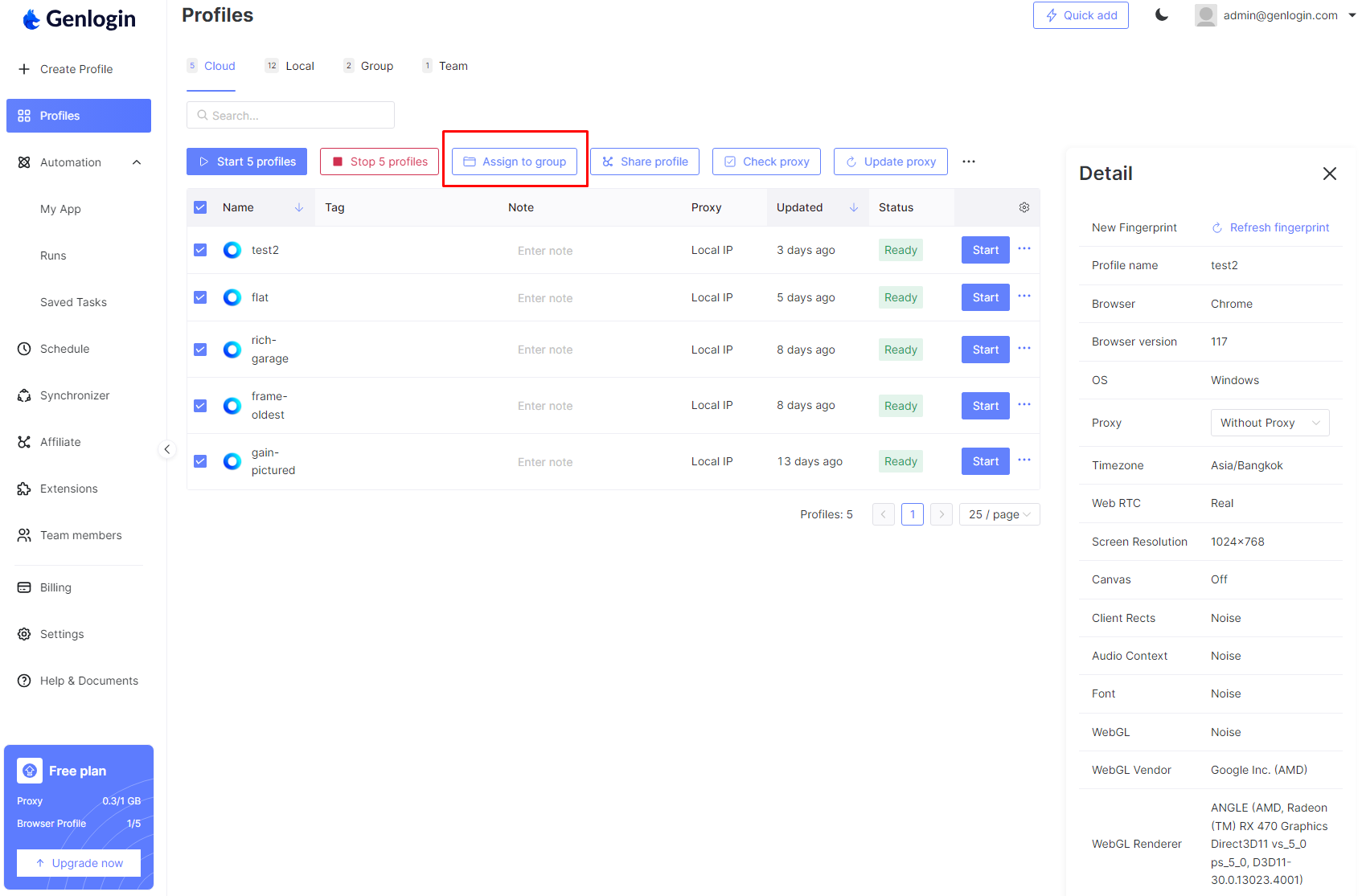Uncheck the select-all header checkbox

click(200, 207)
